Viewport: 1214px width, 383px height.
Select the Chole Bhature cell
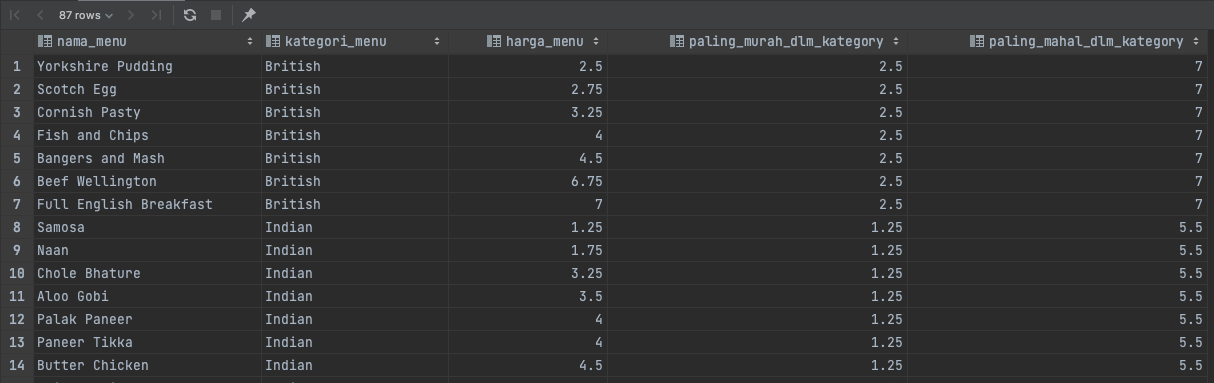coord(146,273)
